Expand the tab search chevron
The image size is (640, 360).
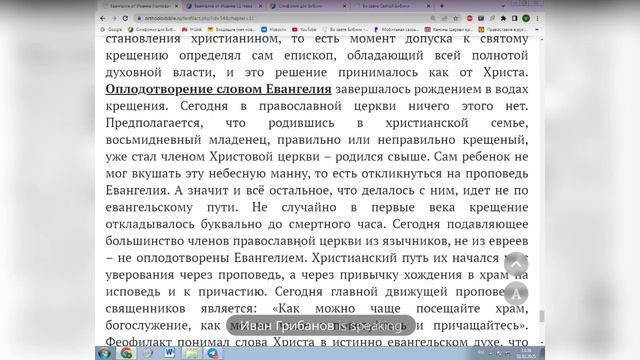coord(503,6)
